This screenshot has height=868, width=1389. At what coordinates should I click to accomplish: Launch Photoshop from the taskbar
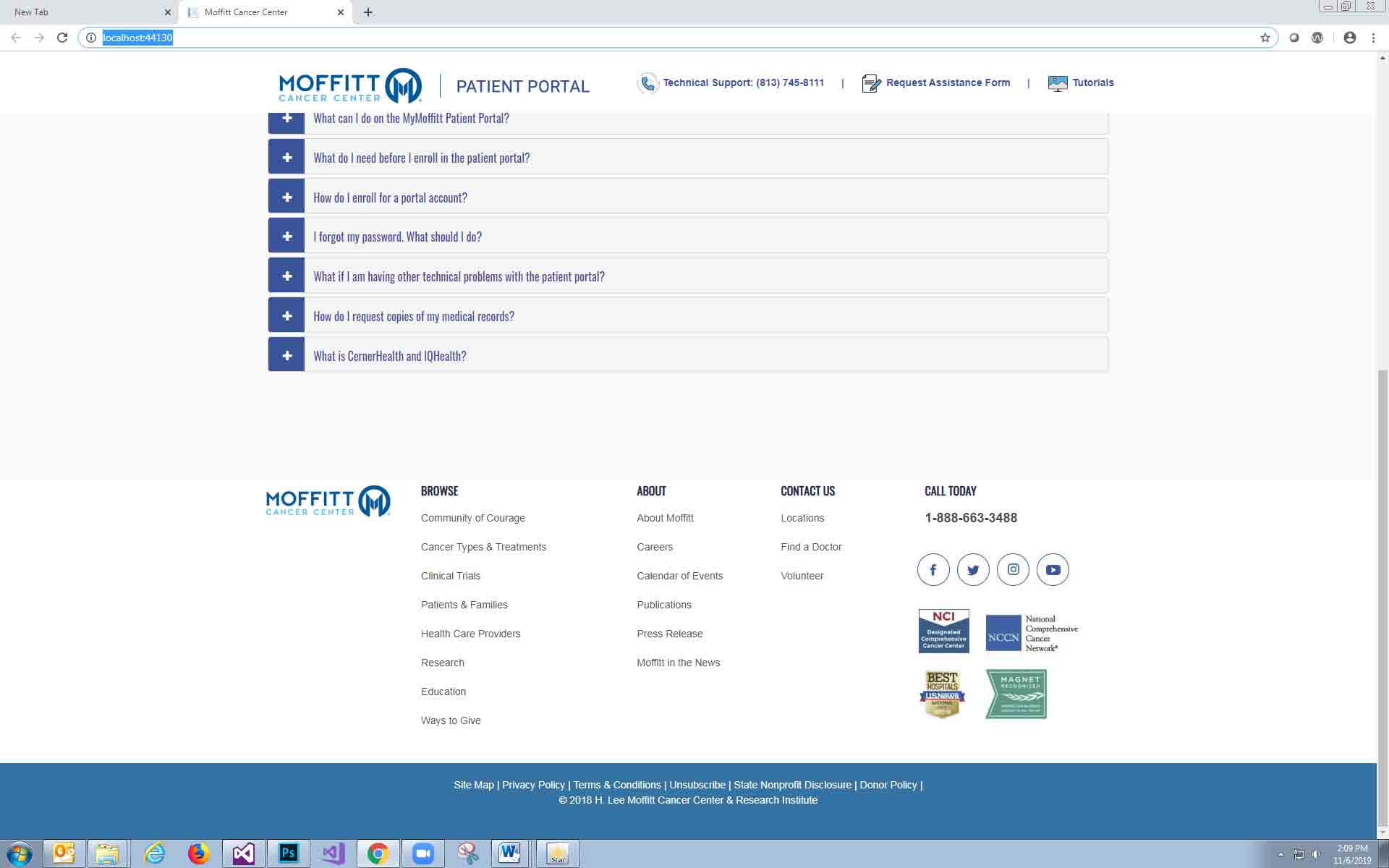tap(288, 854)
